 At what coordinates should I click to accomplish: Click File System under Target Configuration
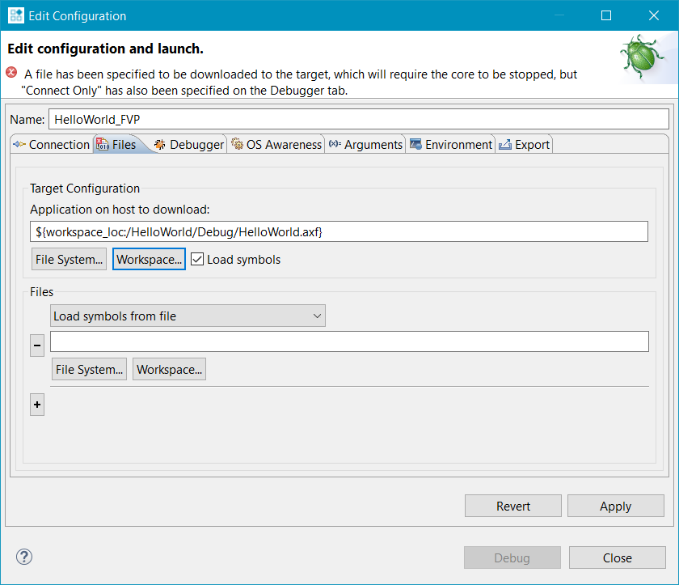point(69,260)
